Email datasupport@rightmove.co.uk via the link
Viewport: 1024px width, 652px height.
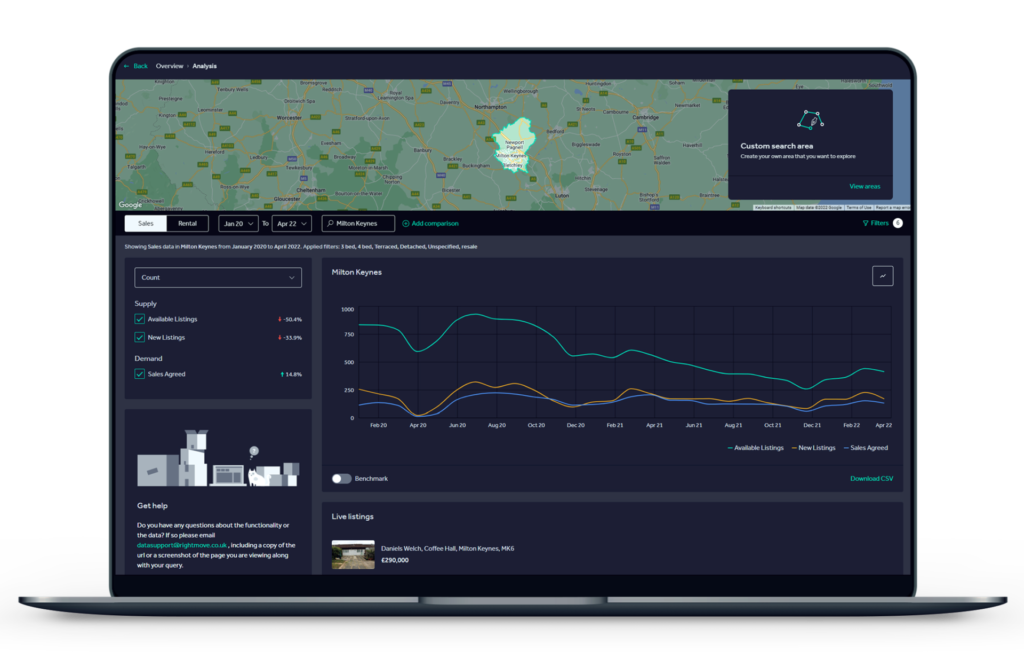(x=182, y=546)
